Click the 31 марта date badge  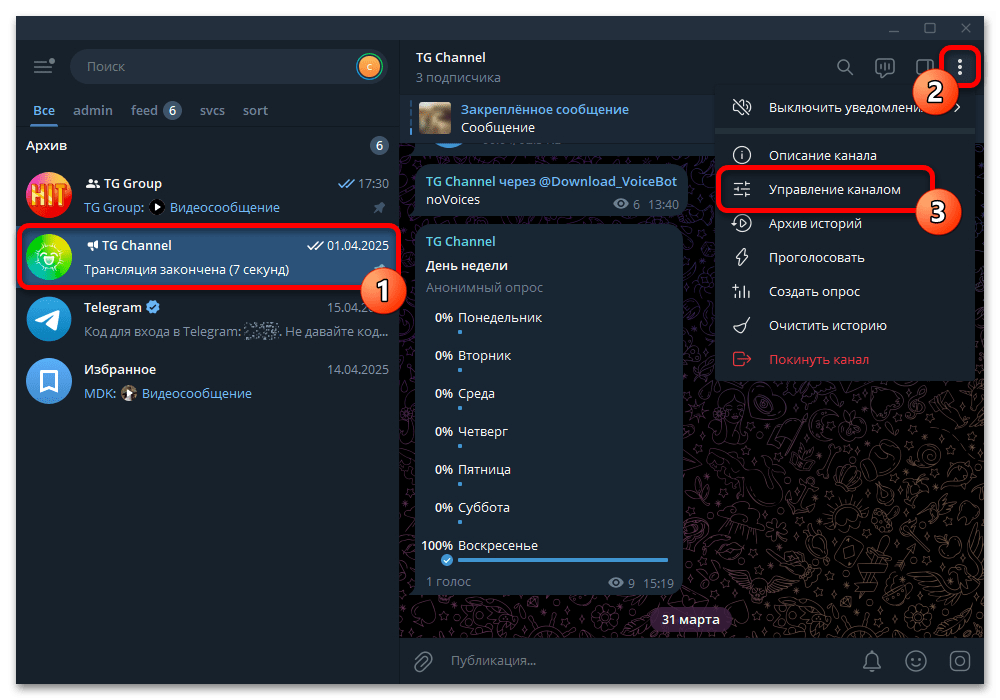click(690, 620)
